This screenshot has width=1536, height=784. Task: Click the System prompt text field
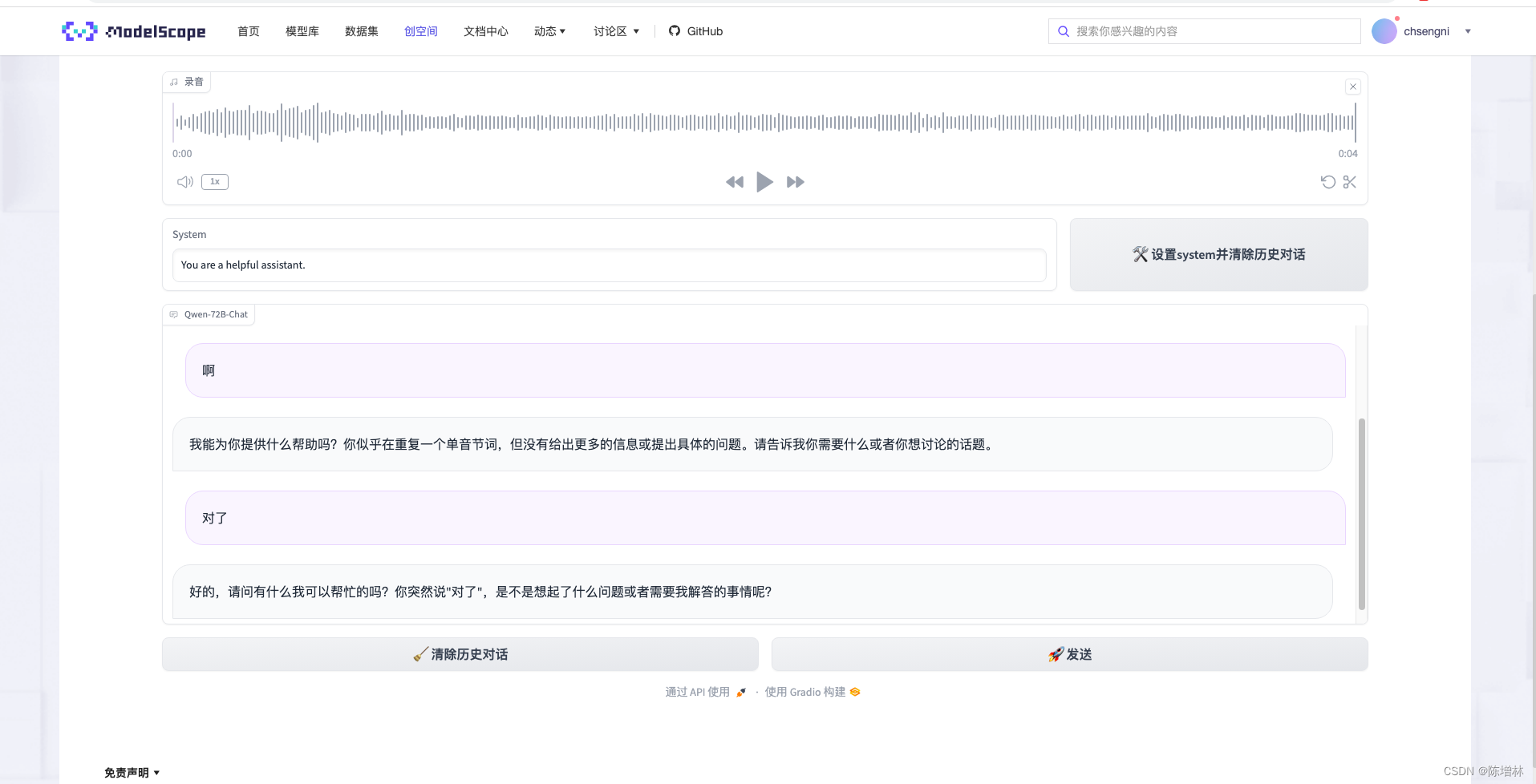point(610,265)
